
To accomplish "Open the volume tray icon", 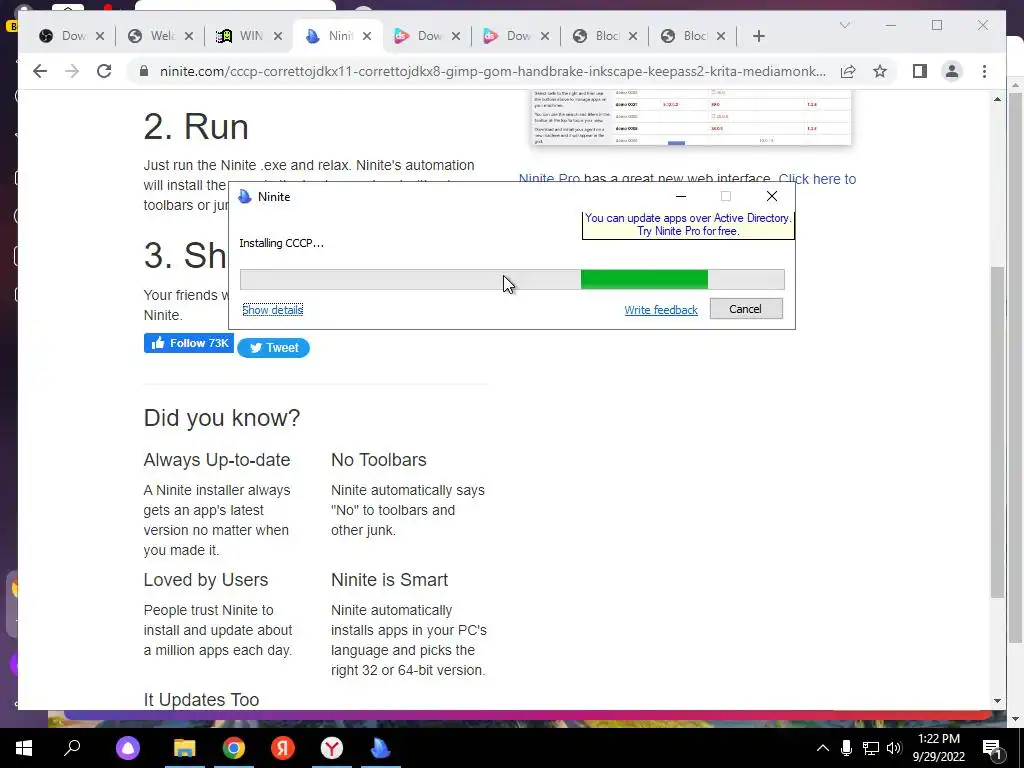I will pos(894,748).
